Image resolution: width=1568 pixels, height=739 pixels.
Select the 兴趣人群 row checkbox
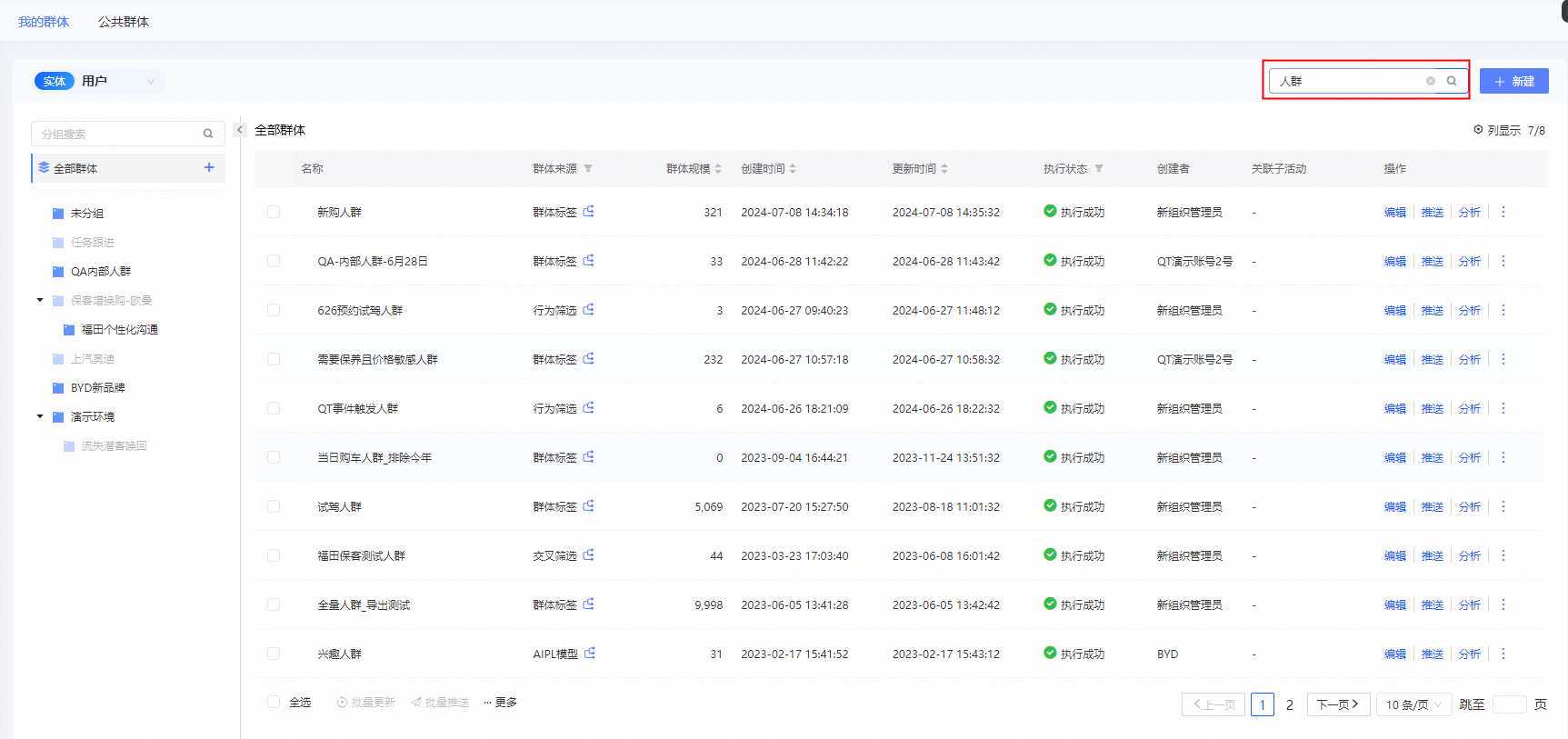point(274,654)
